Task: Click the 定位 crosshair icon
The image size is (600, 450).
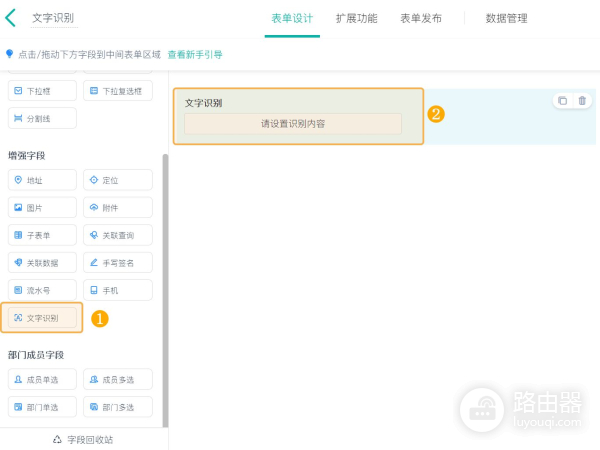Action: pyautogui.click(x=94, y=180)
